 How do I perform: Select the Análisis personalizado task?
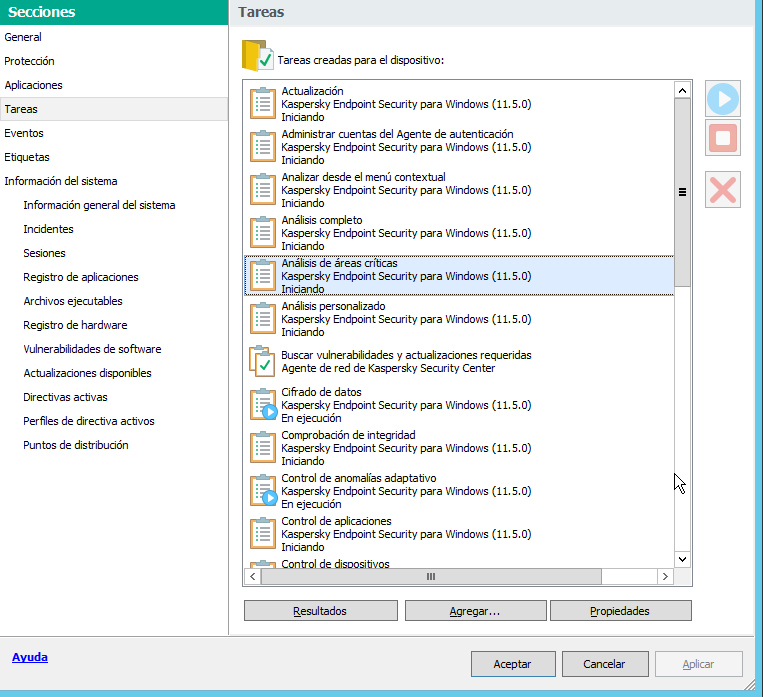[333, 306]
